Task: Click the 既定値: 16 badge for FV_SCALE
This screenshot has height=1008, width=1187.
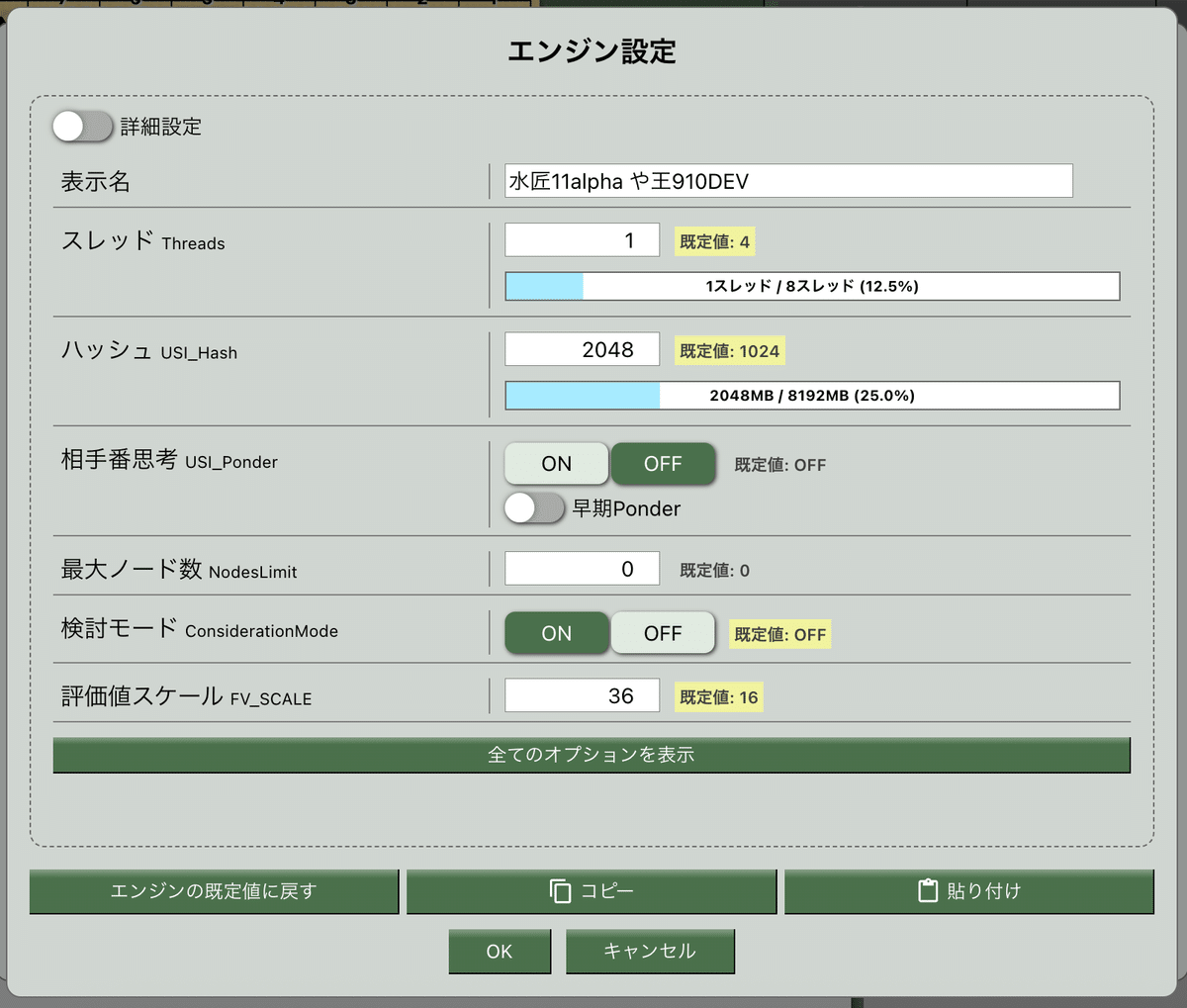Action: point(718,696)
